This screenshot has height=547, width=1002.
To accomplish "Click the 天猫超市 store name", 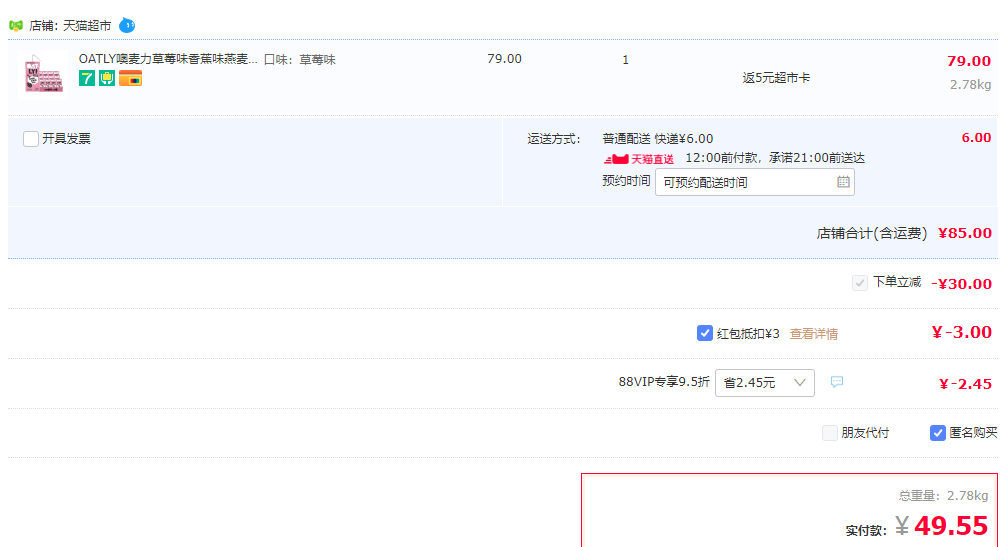I will [x=87, y=26].
